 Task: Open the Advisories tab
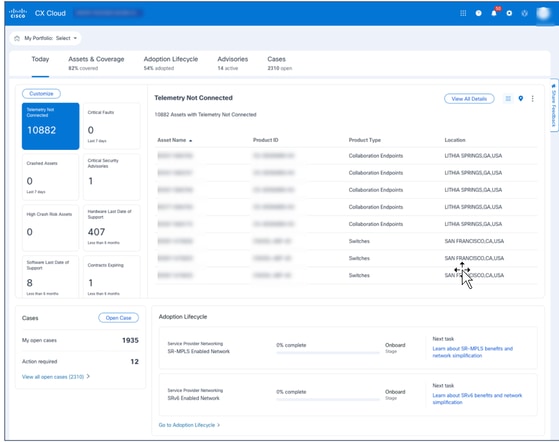[232, 63]
